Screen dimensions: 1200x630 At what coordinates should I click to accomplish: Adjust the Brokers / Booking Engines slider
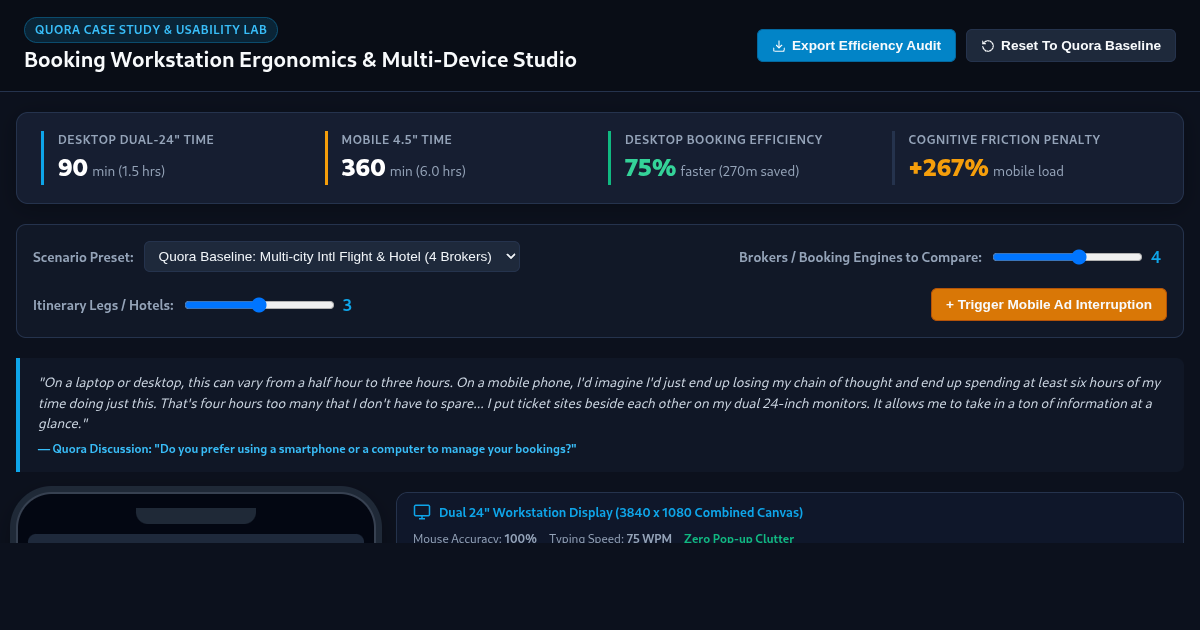tap(1067, 257)
